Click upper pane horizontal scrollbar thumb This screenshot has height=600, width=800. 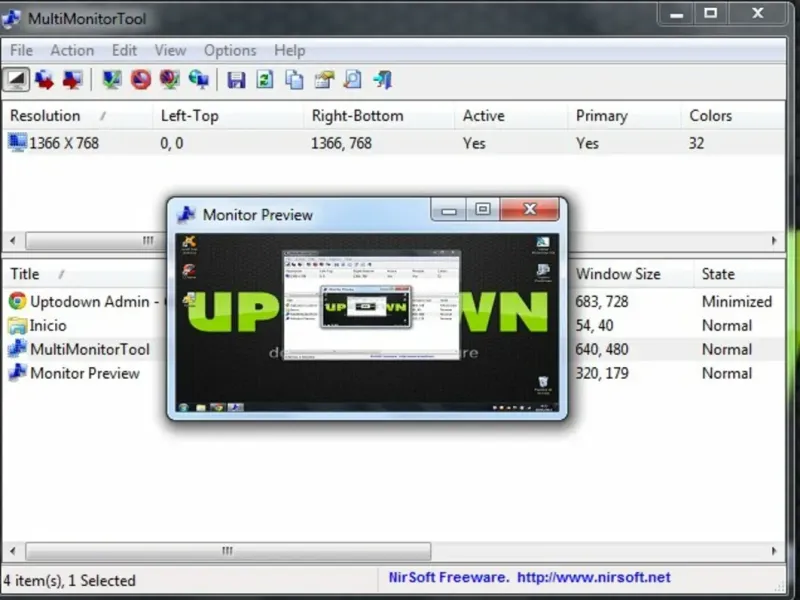tap(96, 240)
